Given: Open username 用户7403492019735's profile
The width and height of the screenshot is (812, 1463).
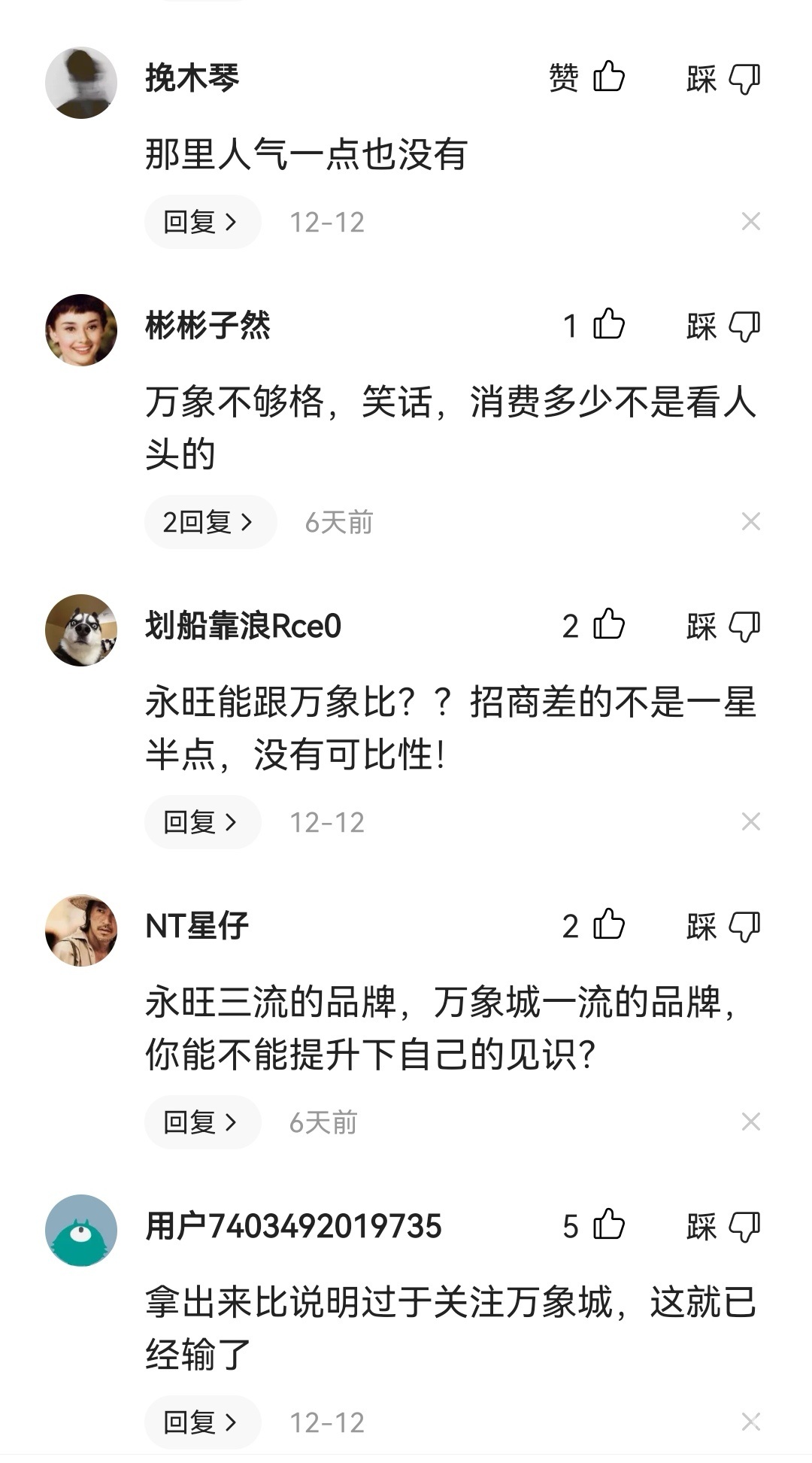Looking at the screenshot, I should click(x=293, y=1227).
